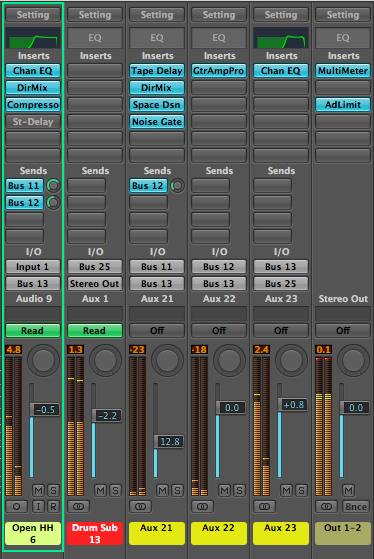Mute the Drum Sub channel
Viewport: 374px width, 559px height.
pos(101,491)
